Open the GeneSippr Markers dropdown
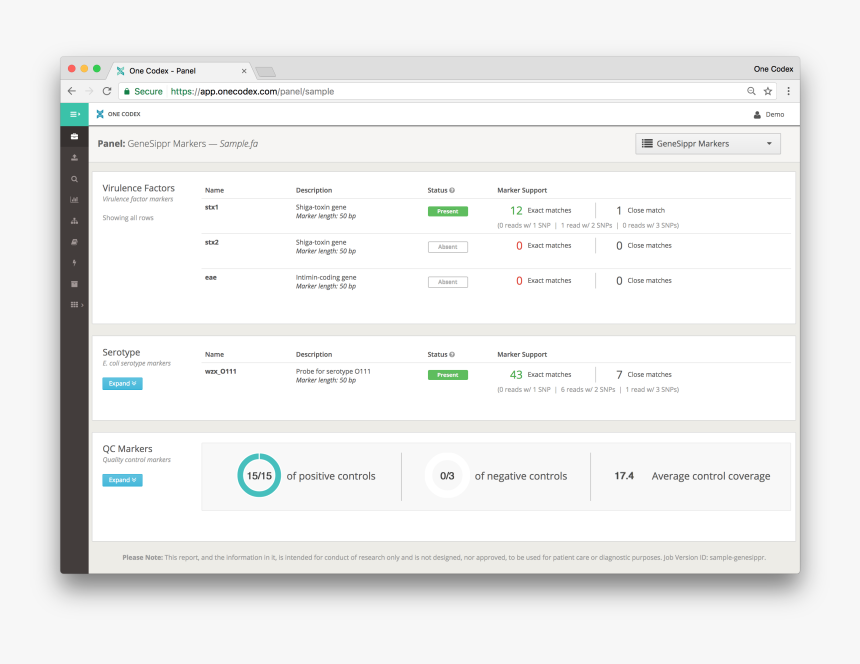 point(707,143)
